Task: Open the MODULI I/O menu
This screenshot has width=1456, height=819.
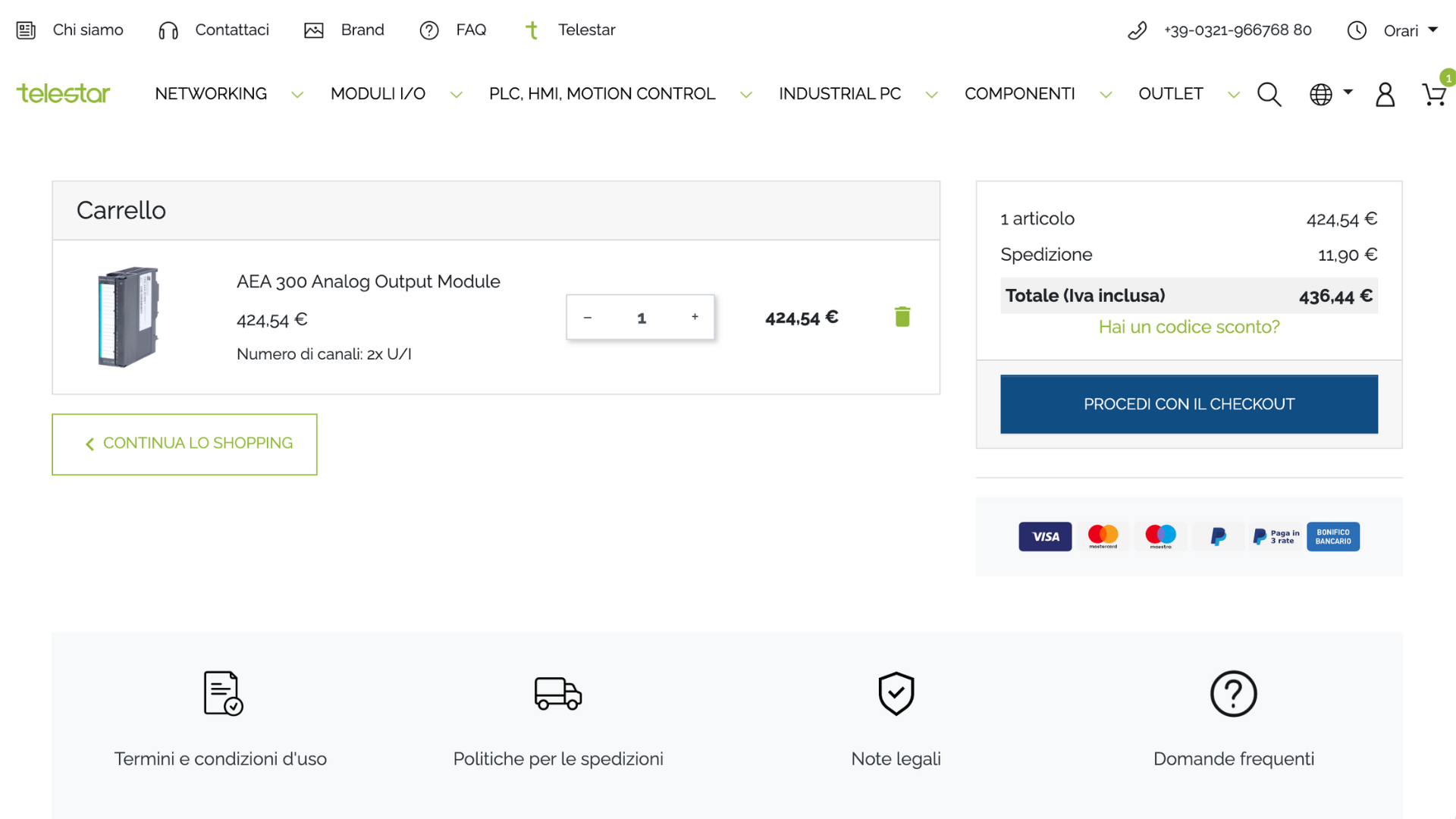Action: point(378,94)
